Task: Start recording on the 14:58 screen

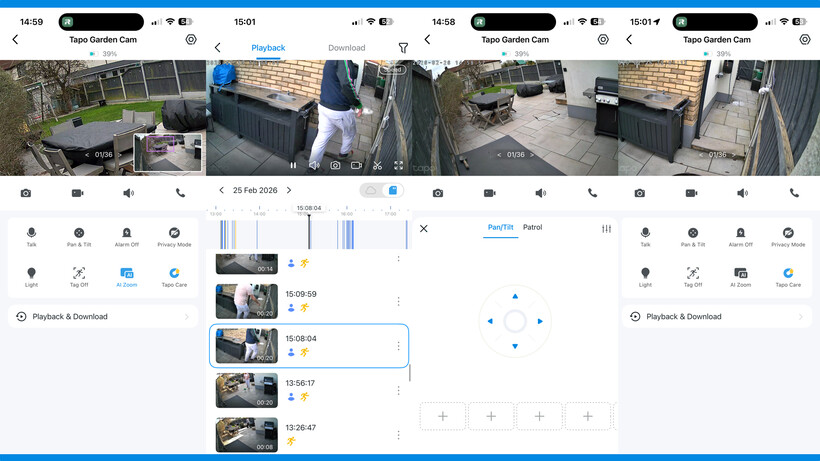Action: coord(489,193)
